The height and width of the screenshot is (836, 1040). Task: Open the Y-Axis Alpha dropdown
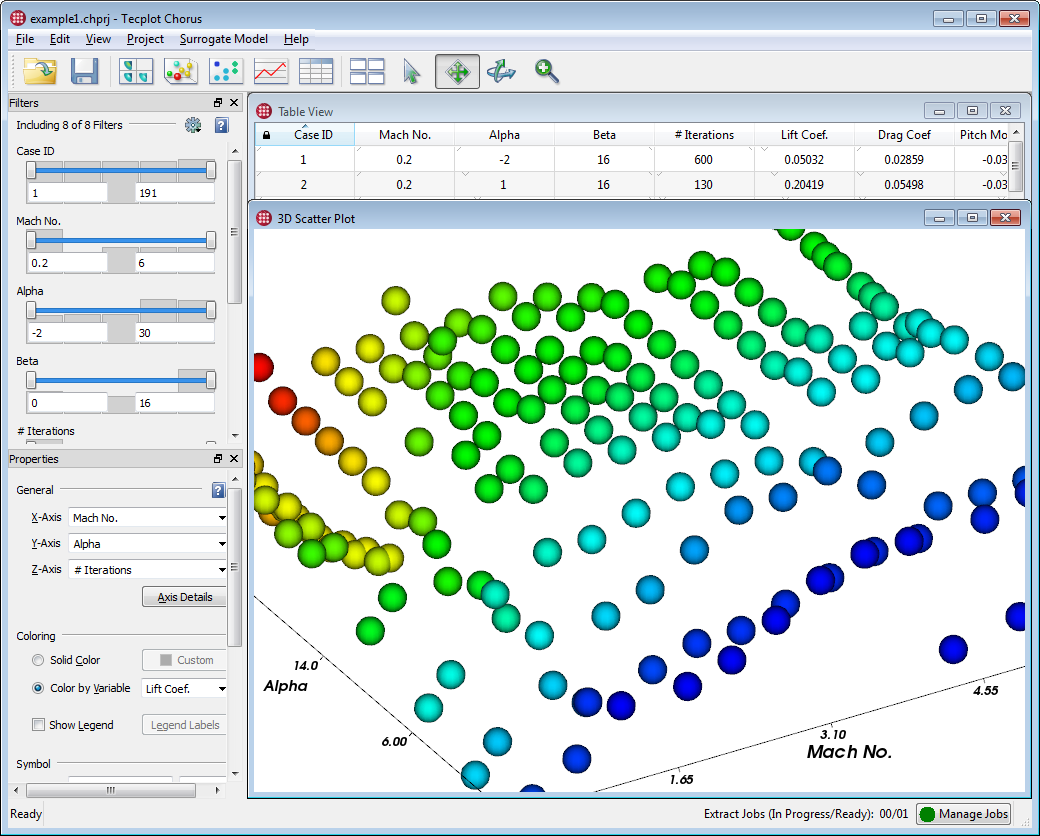click(148, 543)
